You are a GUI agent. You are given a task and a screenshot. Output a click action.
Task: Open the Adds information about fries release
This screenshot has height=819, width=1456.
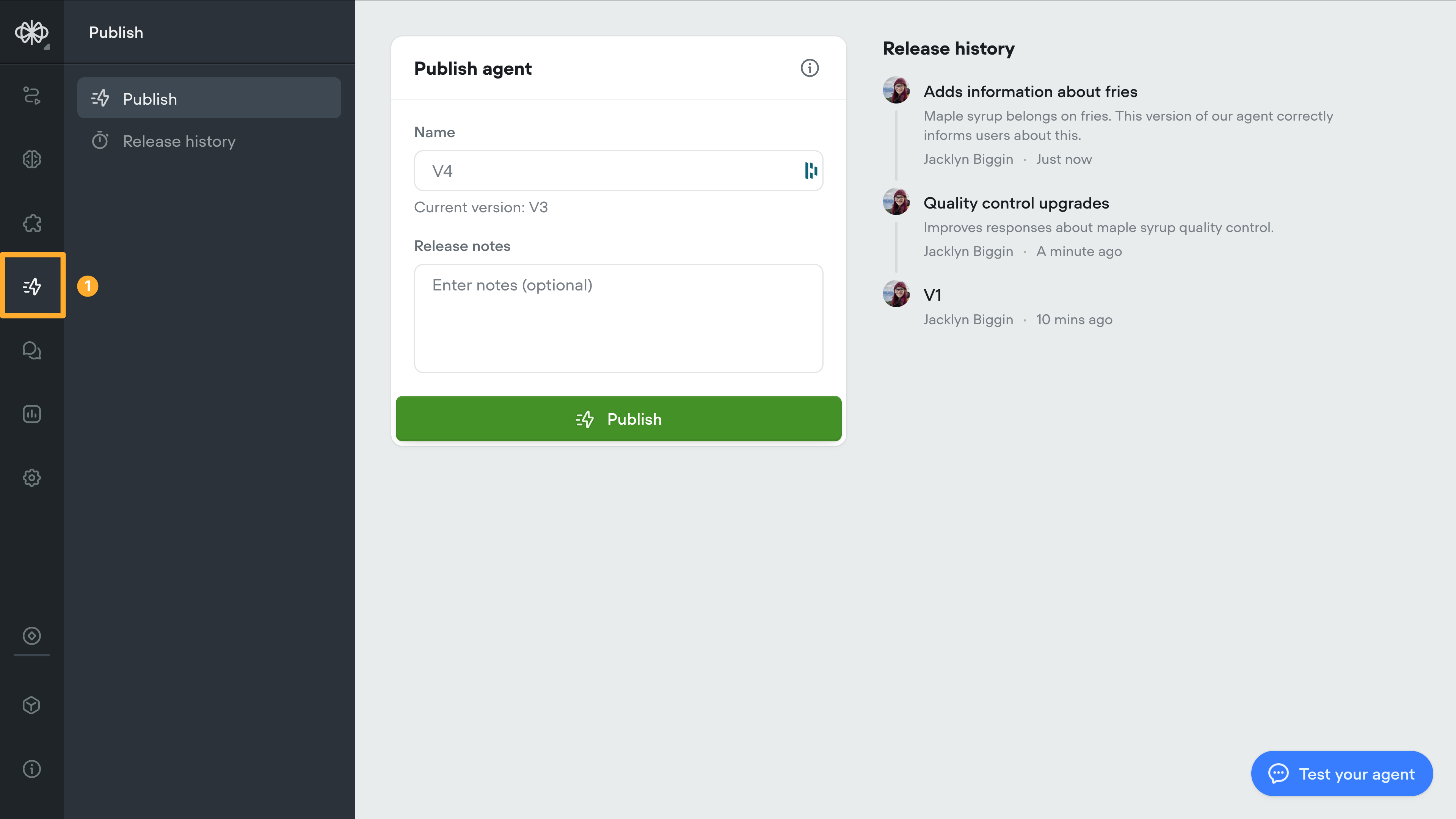(1030, 91)
